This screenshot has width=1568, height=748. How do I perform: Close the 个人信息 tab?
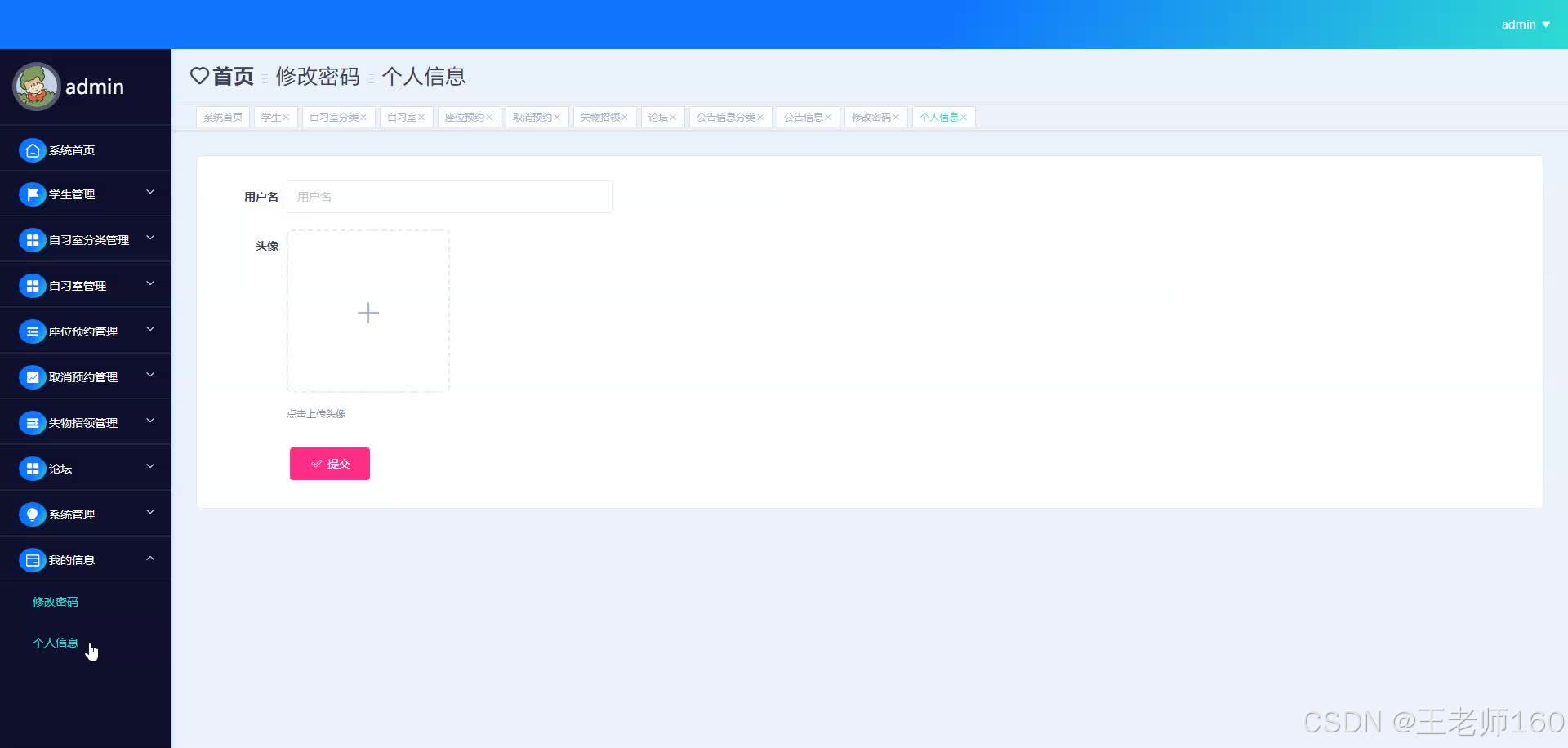(x=964, y=118)
